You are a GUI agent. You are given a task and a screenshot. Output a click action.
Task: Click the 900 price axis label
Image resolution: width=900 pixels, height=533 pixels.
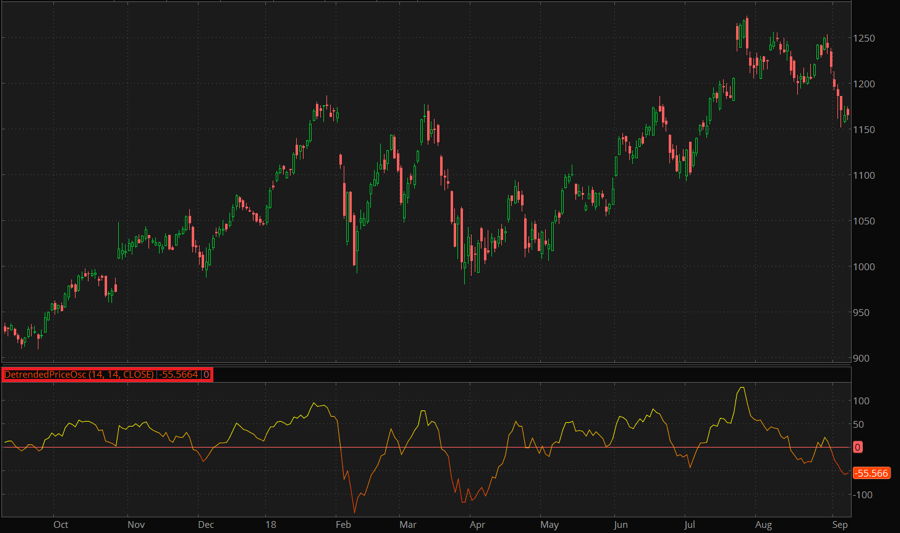862,358
